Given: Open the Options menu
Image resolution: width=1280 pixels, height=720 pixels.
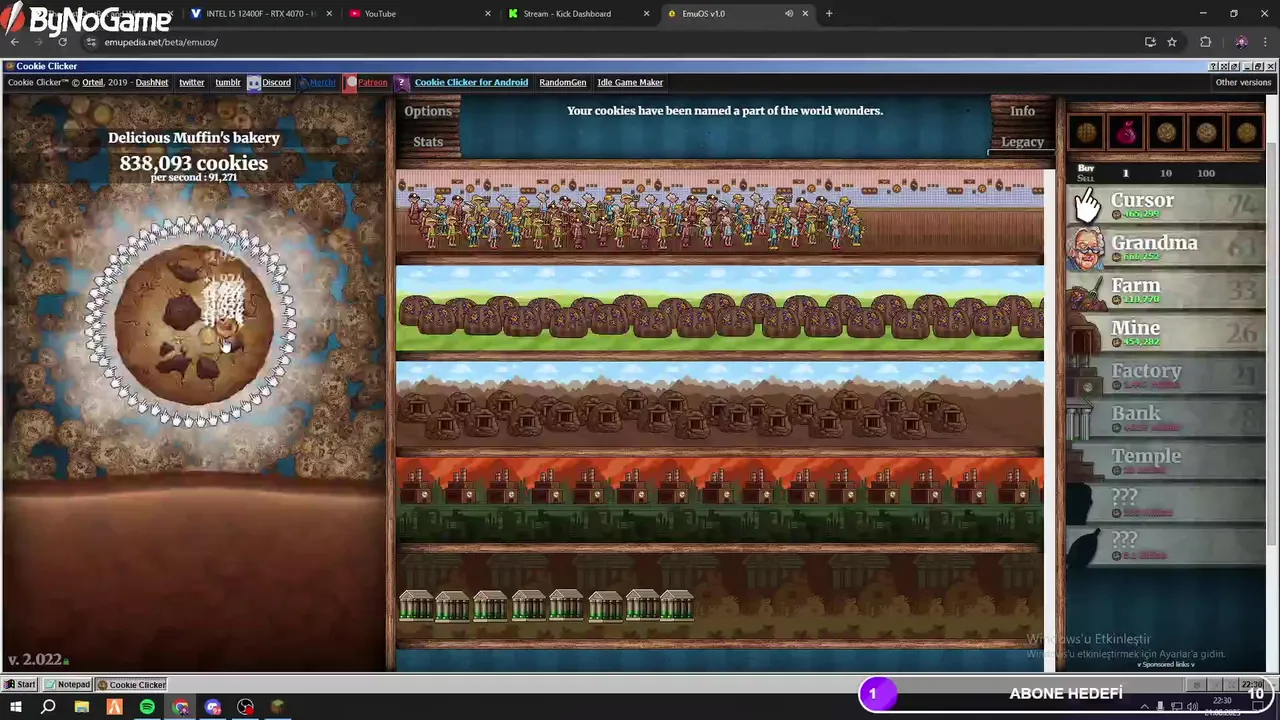Looking at the screenshot, I should (x=428, y=111).
